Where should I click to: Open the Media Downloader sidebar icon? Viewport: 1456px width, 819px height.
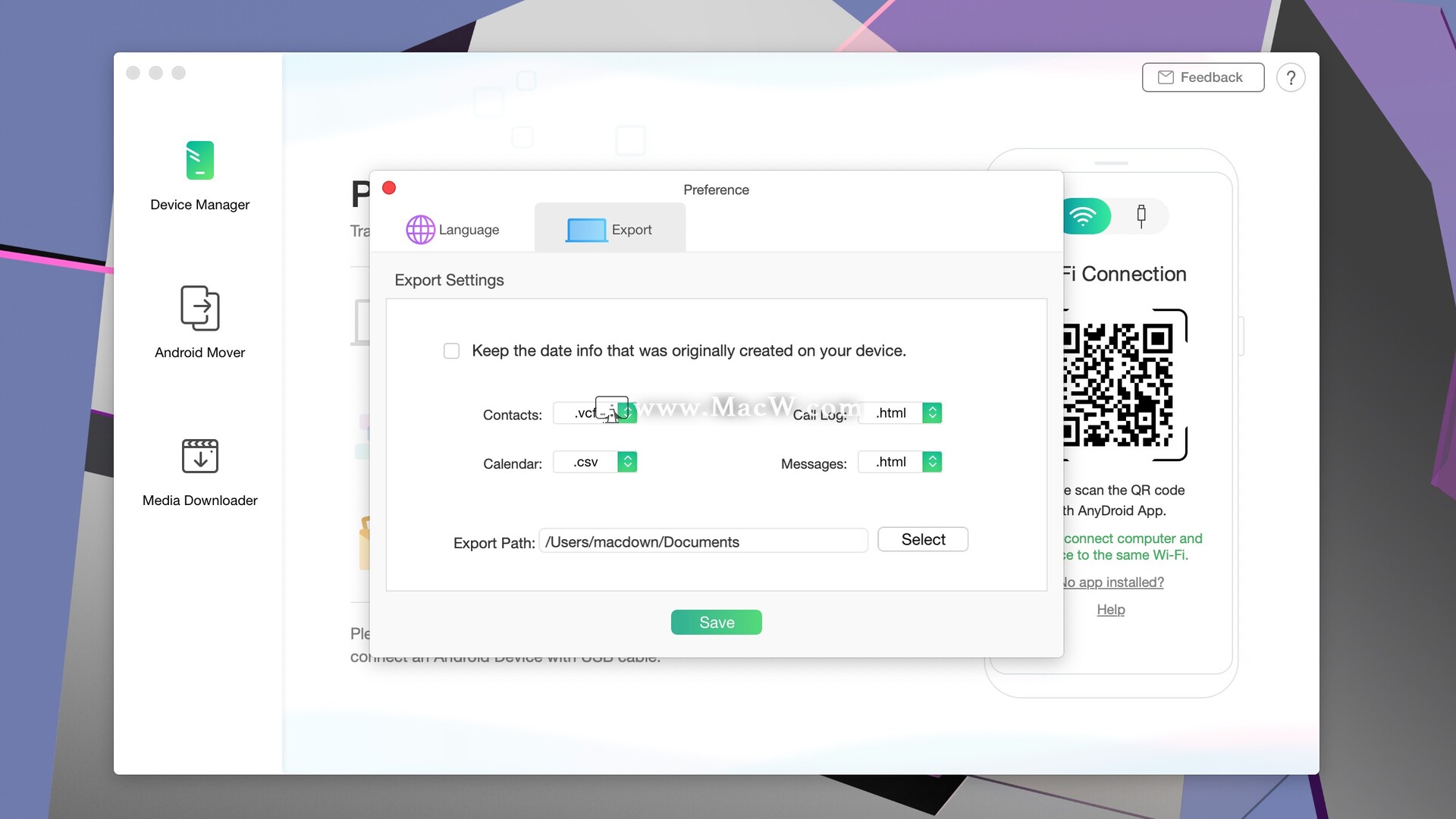pyautogui.click(x=200, y=456)
